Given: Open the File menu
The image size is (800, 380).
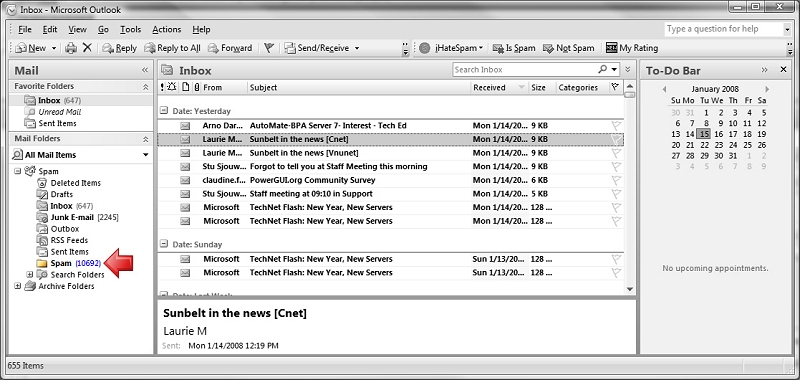Looking at the screenshot, I should [24, 30].
